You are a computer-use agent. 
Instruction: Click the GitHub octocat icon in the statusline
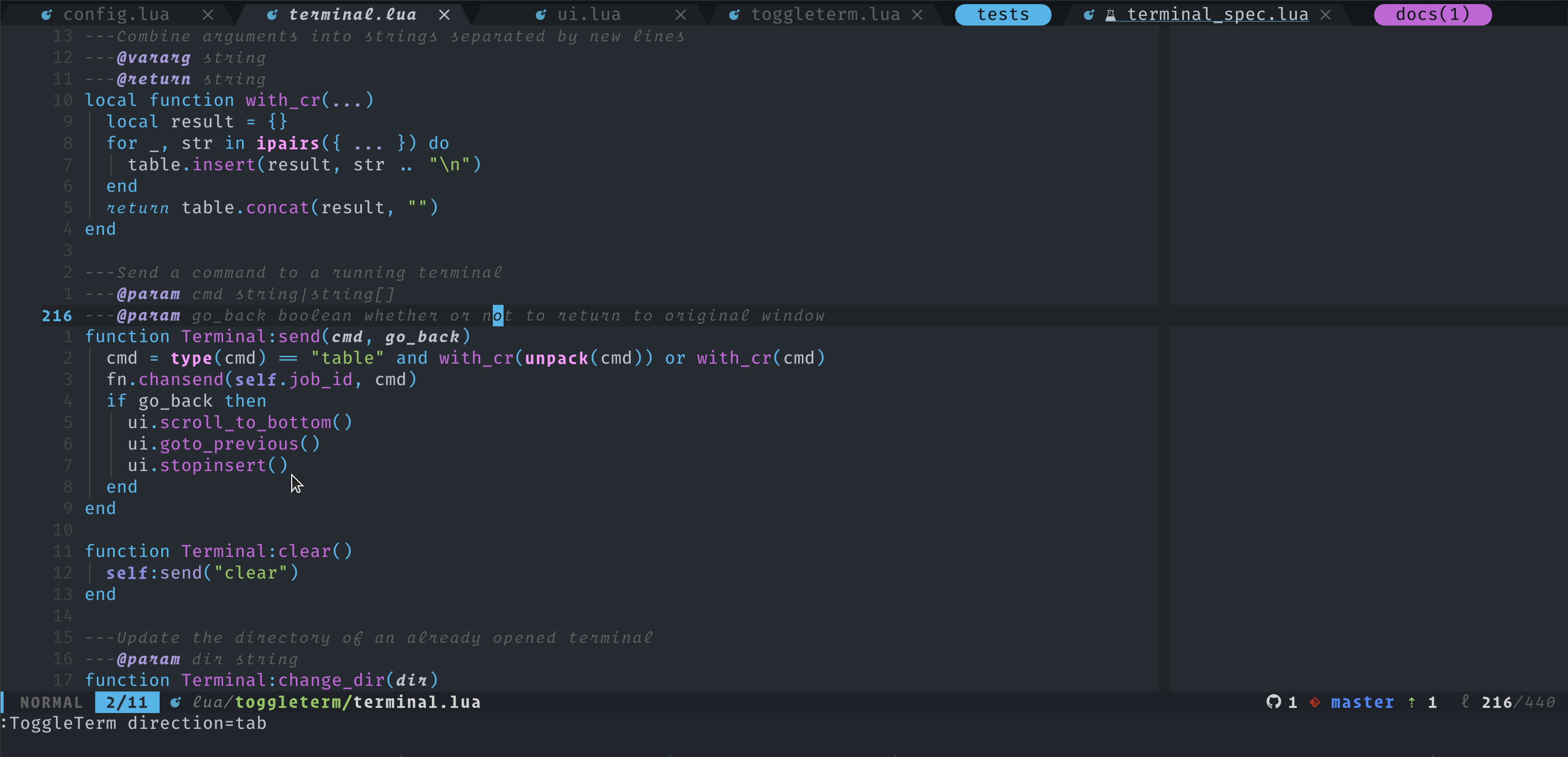1275,703
